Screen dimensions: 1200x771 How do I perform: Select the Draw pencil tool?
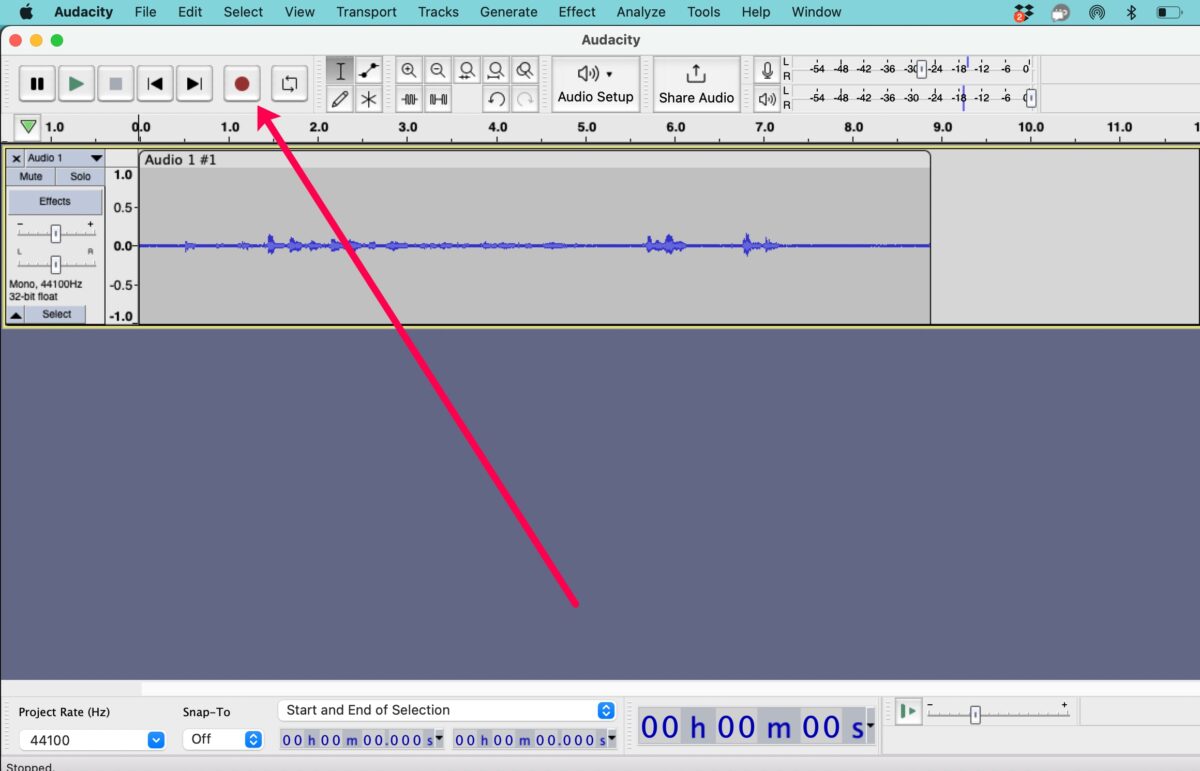340,99
